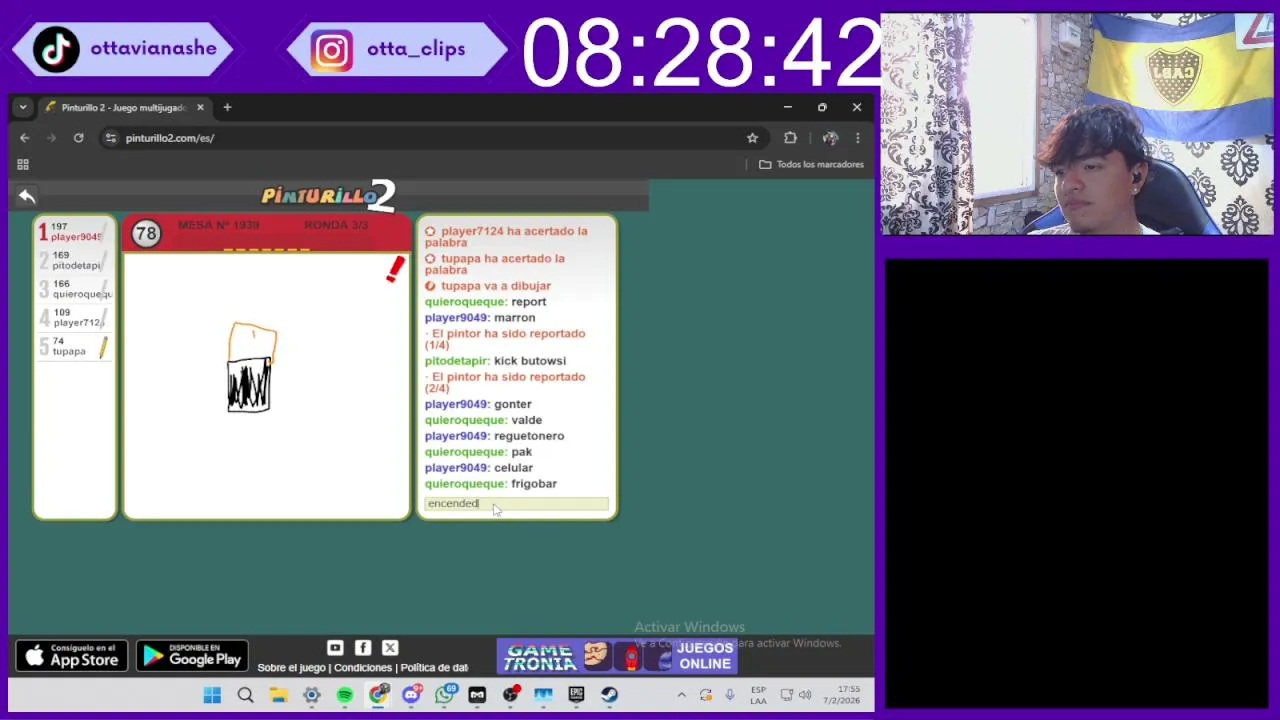This screenshot has width=1280, height=720.
Task: Click the Pinturillo 2 logo
Action: [x=329, y=196]
